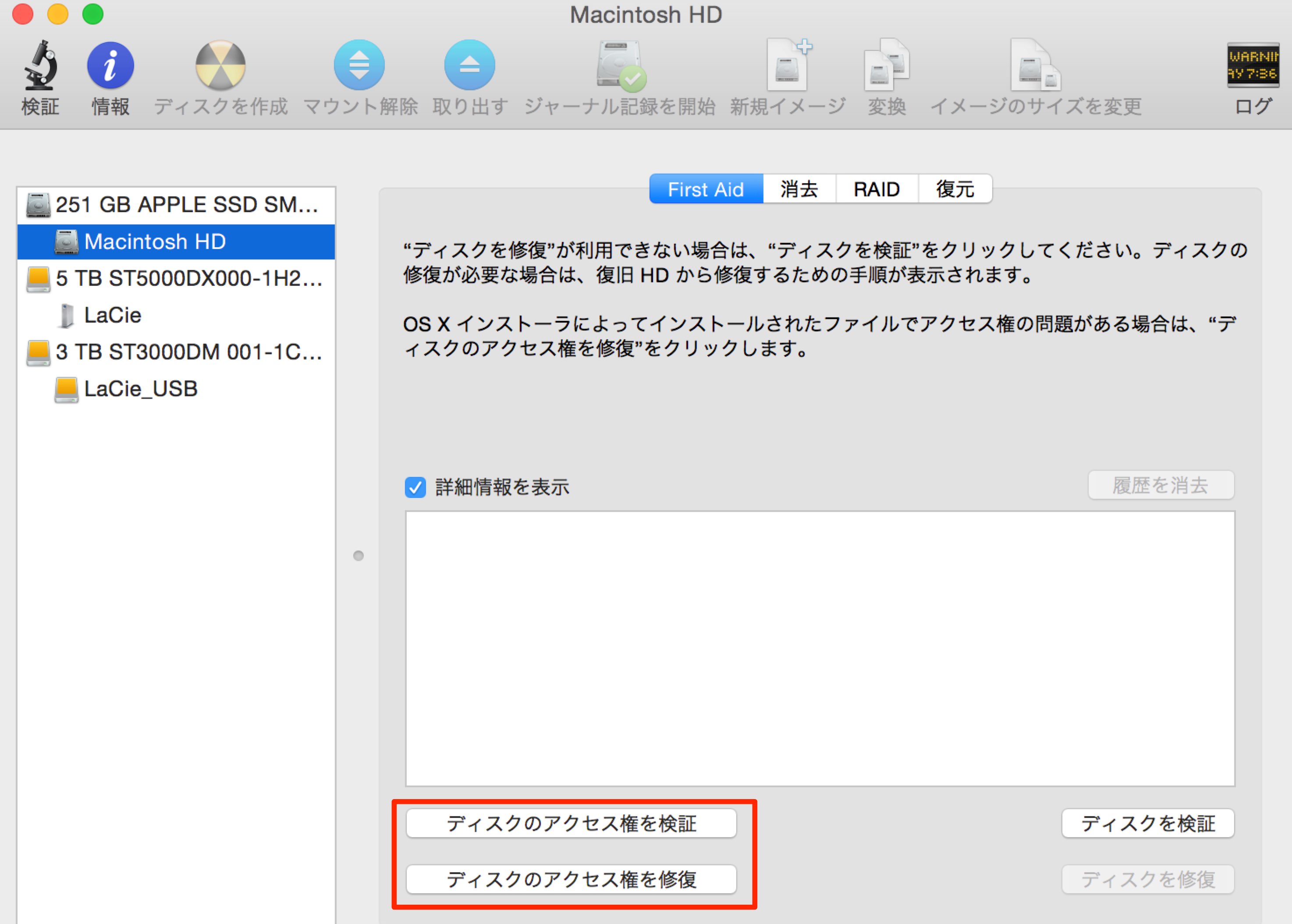The height and width of the screenshot is (924, 1292).
Task: Click the 変換 convert toolbar icon
Action: (886, 65)
